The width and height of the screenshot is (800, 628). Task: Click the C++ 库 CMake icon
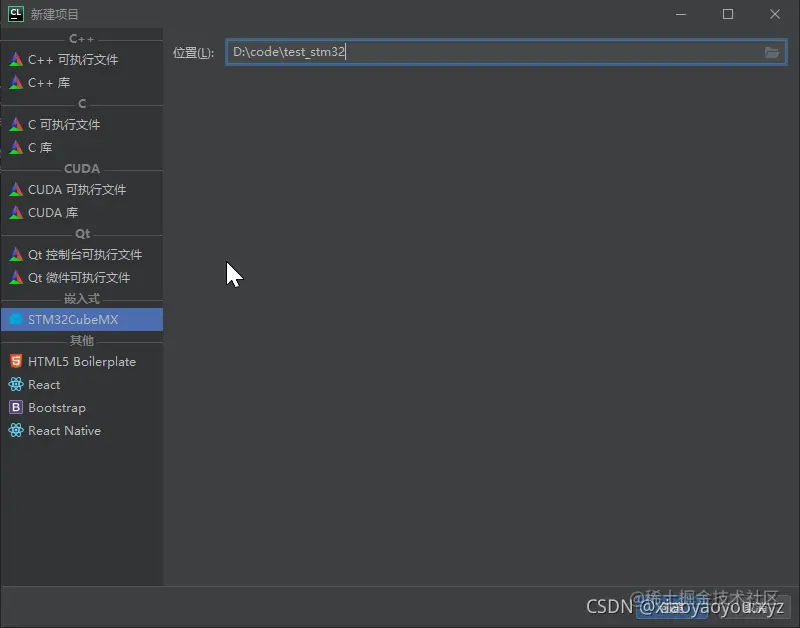[16, 82]
